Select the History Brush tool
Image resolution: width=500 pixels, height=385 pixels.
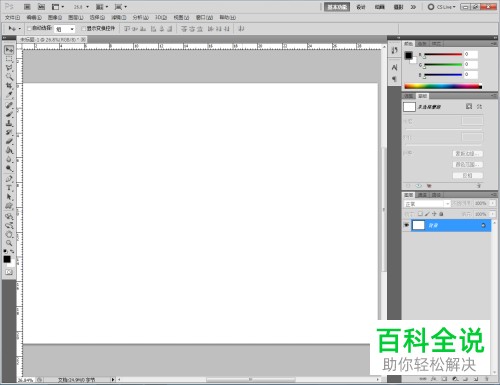9,132
